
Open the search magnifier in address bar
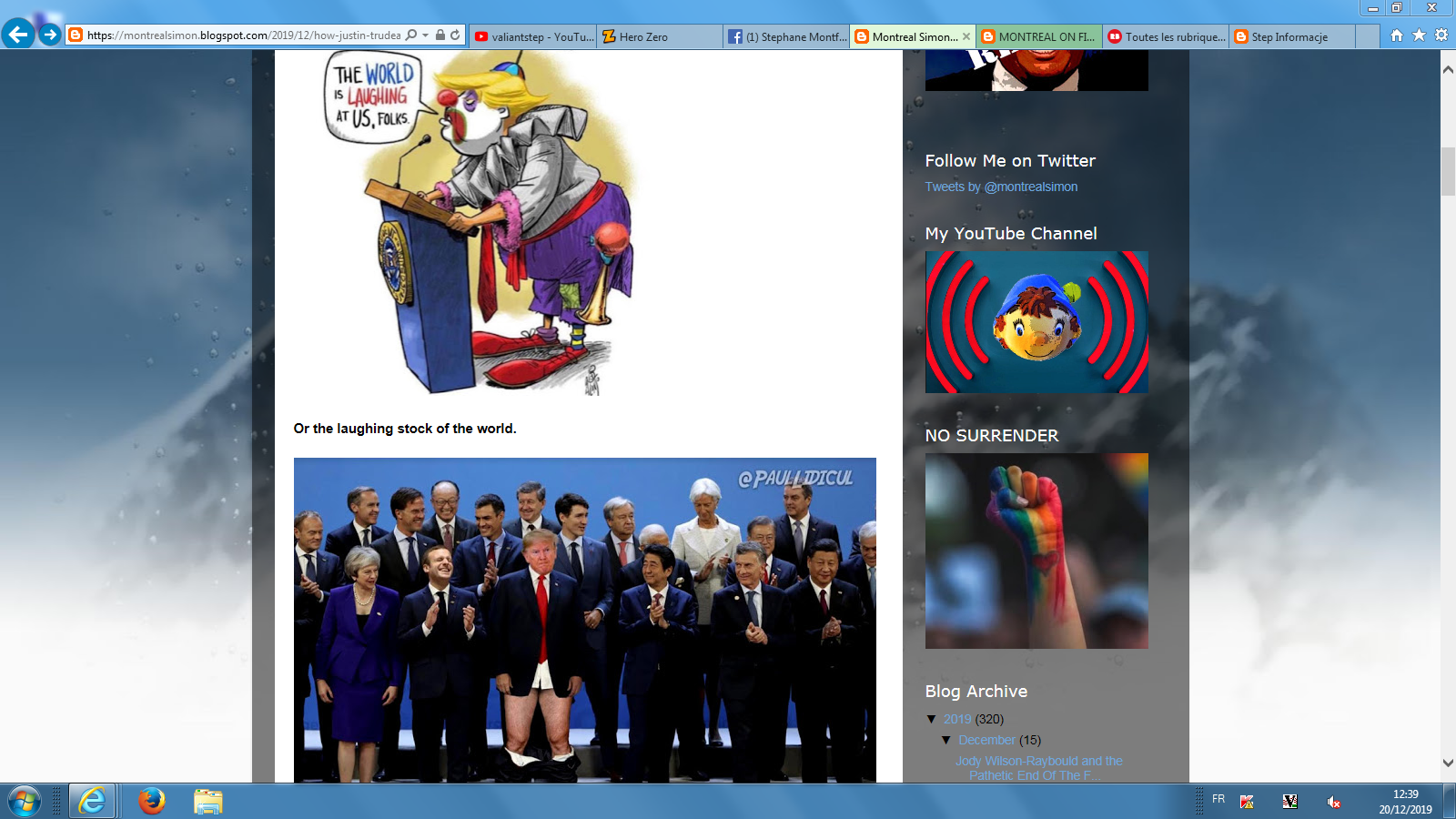pos(411,35)
